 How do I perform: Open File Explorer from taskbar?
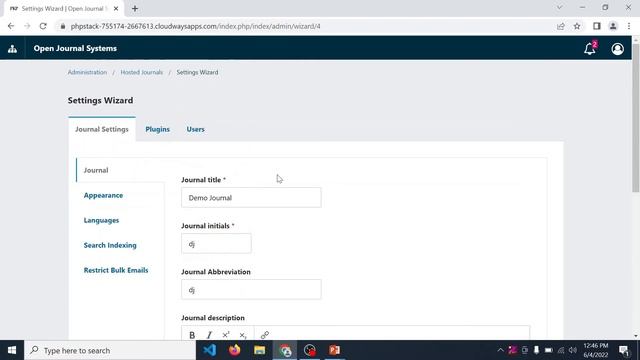260,350
